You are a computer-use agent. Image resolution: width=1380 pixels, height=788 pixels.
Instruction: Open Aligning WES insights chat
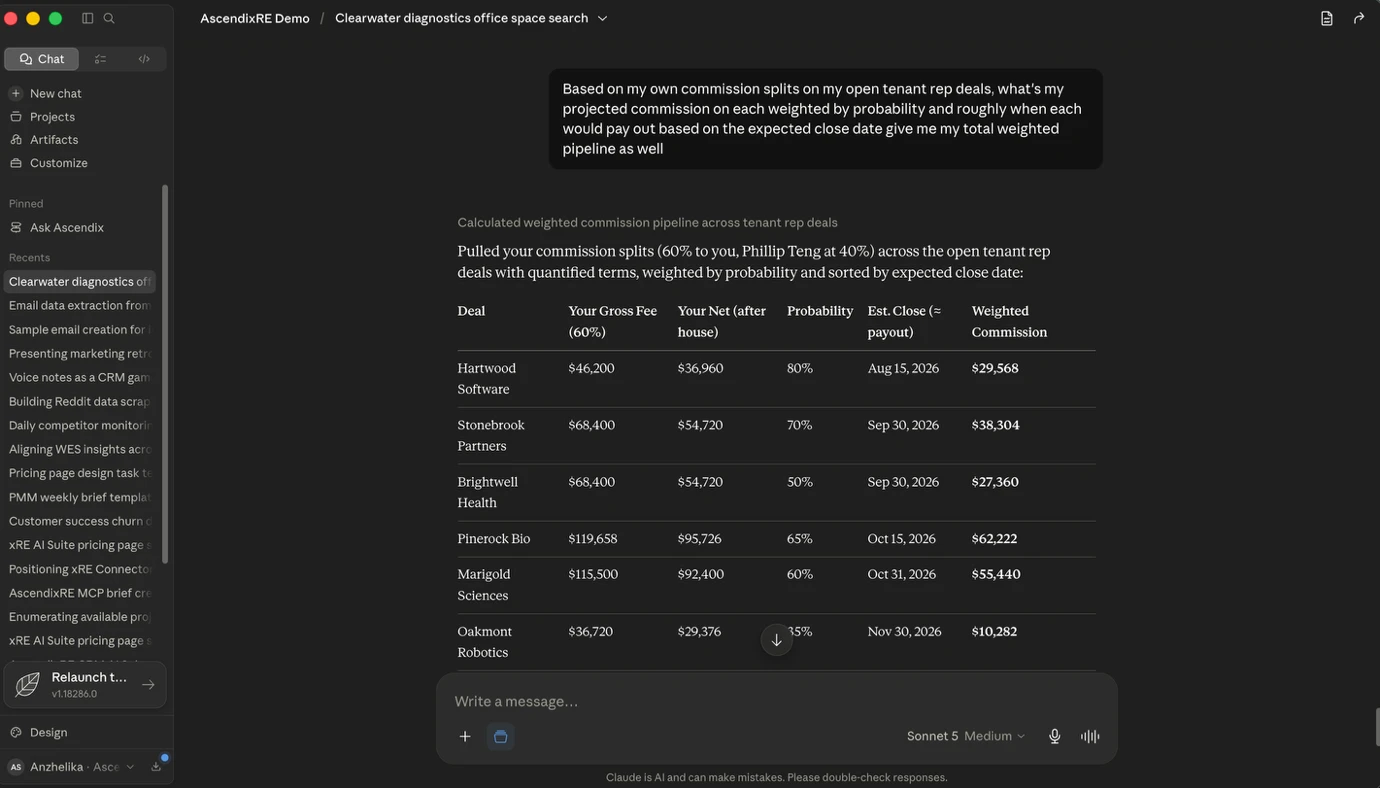click(80, 449)
